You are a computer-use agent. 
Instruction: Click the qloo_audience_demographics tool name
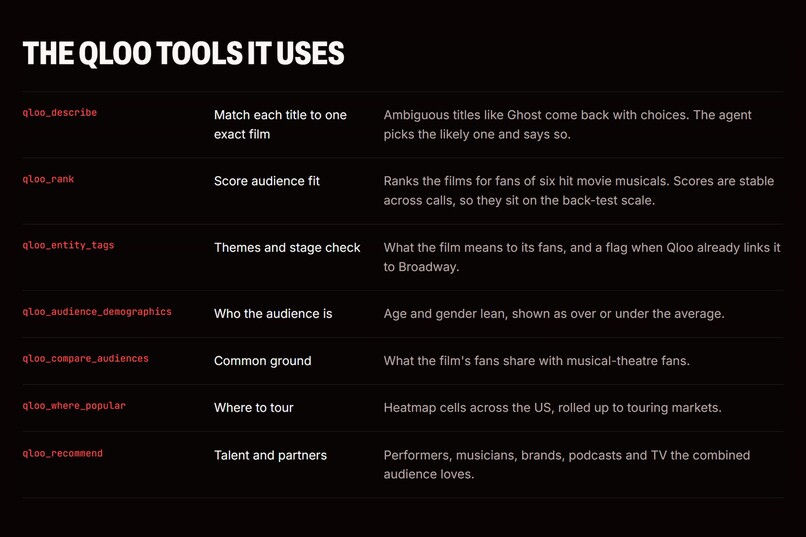[x=97, y=311]
